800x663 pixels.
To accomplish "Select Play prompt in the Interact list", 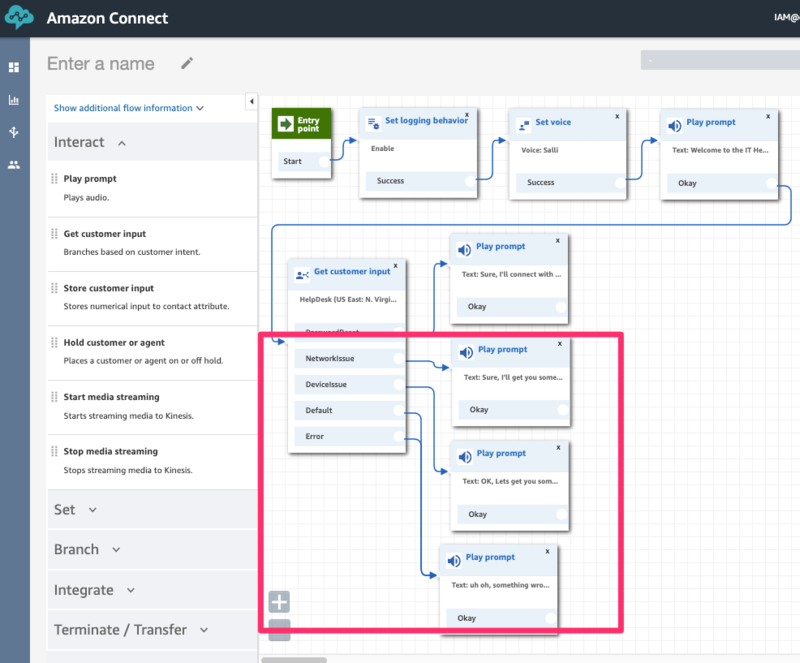I will [x=153, y=188].
